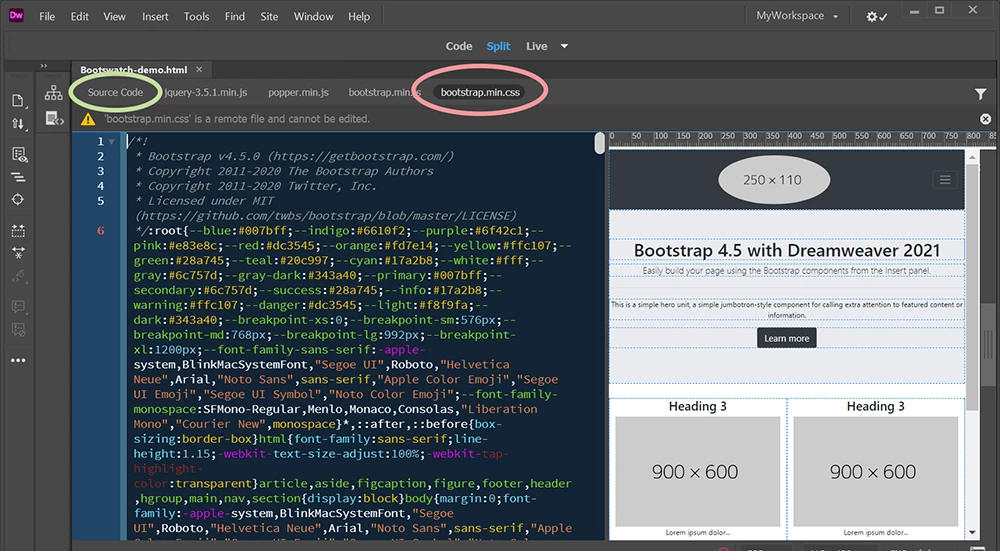Open the Window menu
The width and height of the screenshot is (1000, 551).
(313, 17)
